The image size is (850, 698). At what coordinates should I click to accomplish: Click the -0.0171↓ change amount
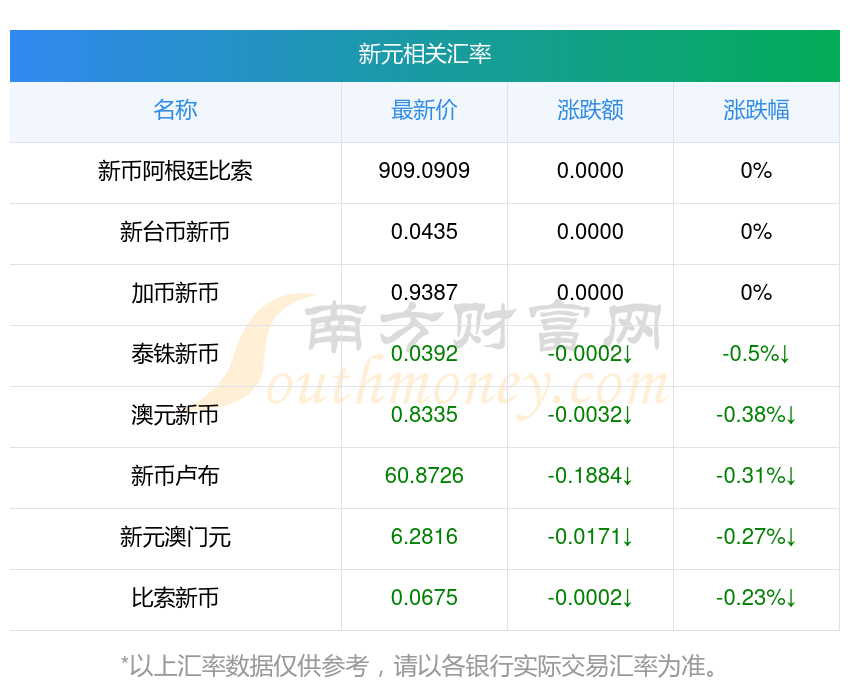pyautogui.click(x=590, y=537)
